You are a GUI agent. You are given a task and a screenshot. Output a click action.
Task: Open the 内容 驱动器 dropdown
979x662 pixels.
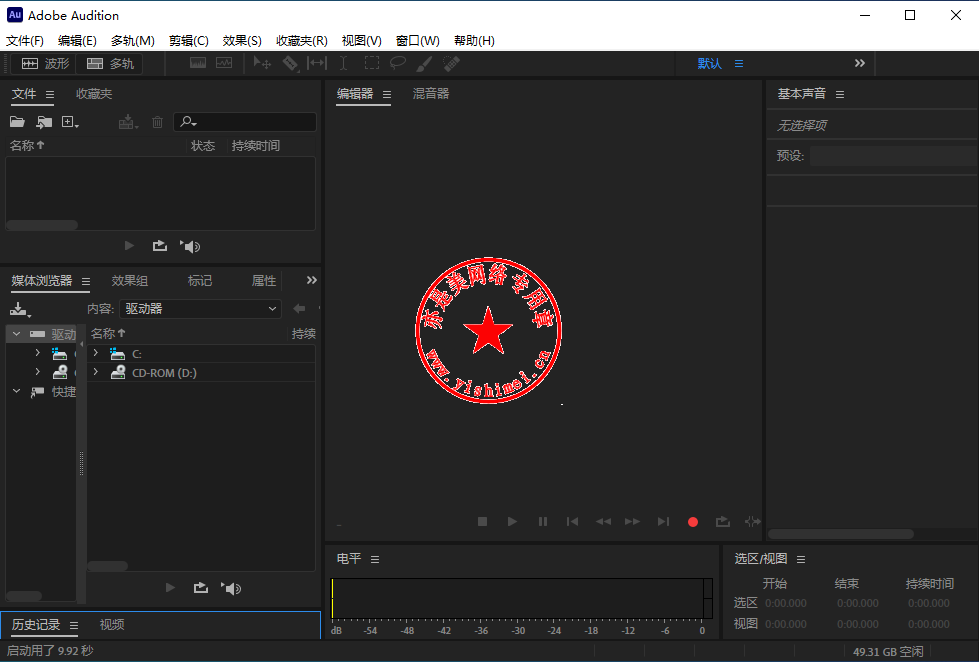[x=200, y=309]
